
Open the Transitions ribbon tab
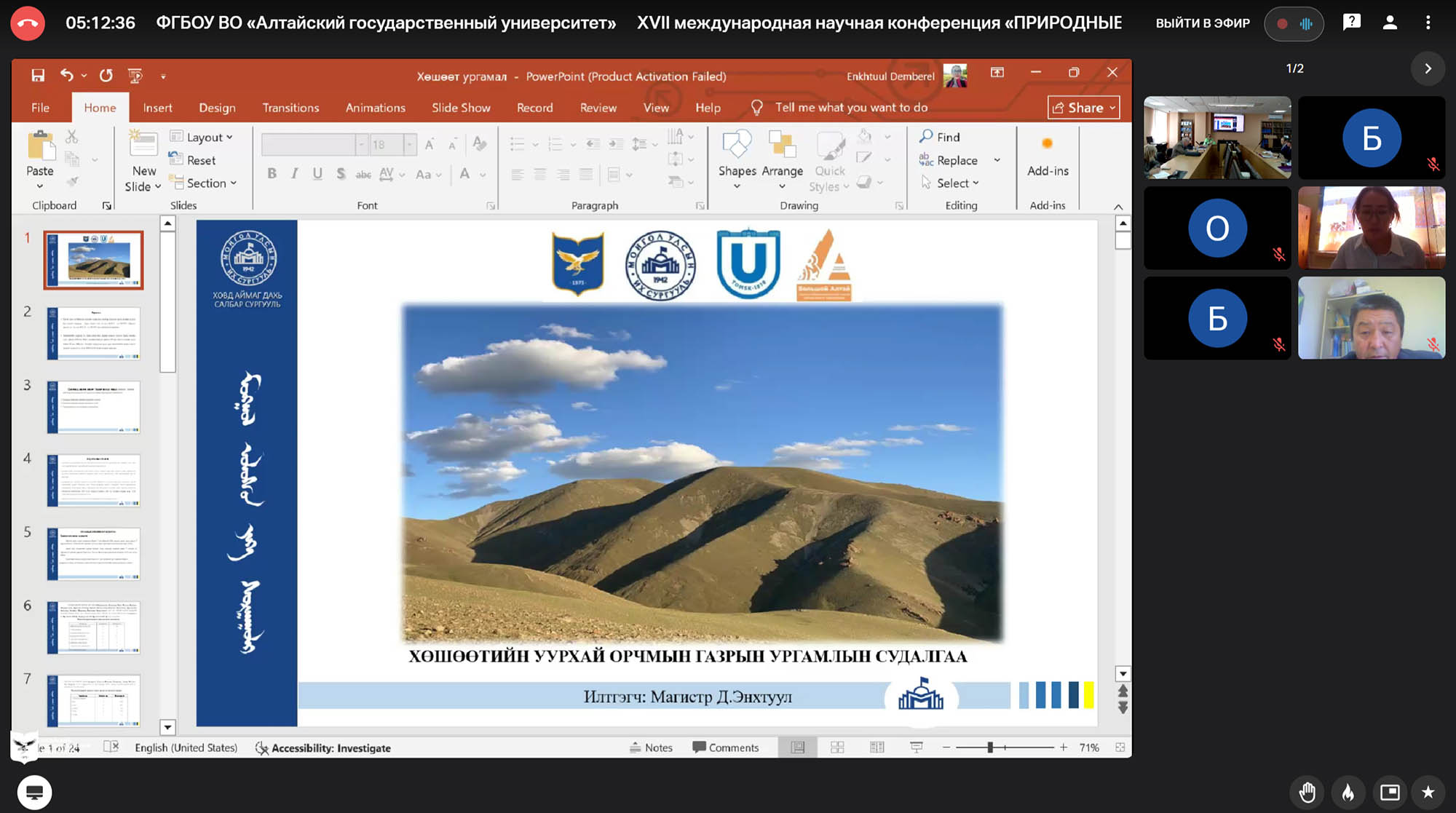(x=290, y=108)
